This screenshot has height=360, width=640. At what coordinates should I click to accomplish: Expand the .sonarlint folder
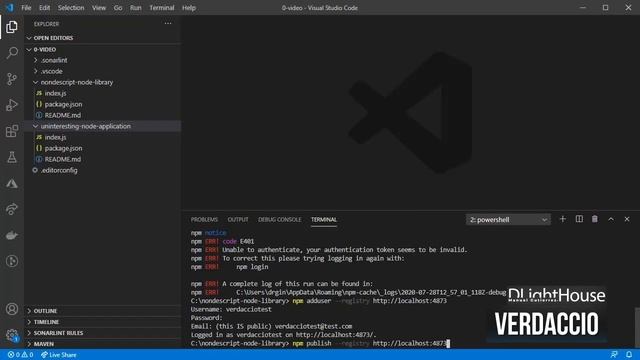[102, 60]
